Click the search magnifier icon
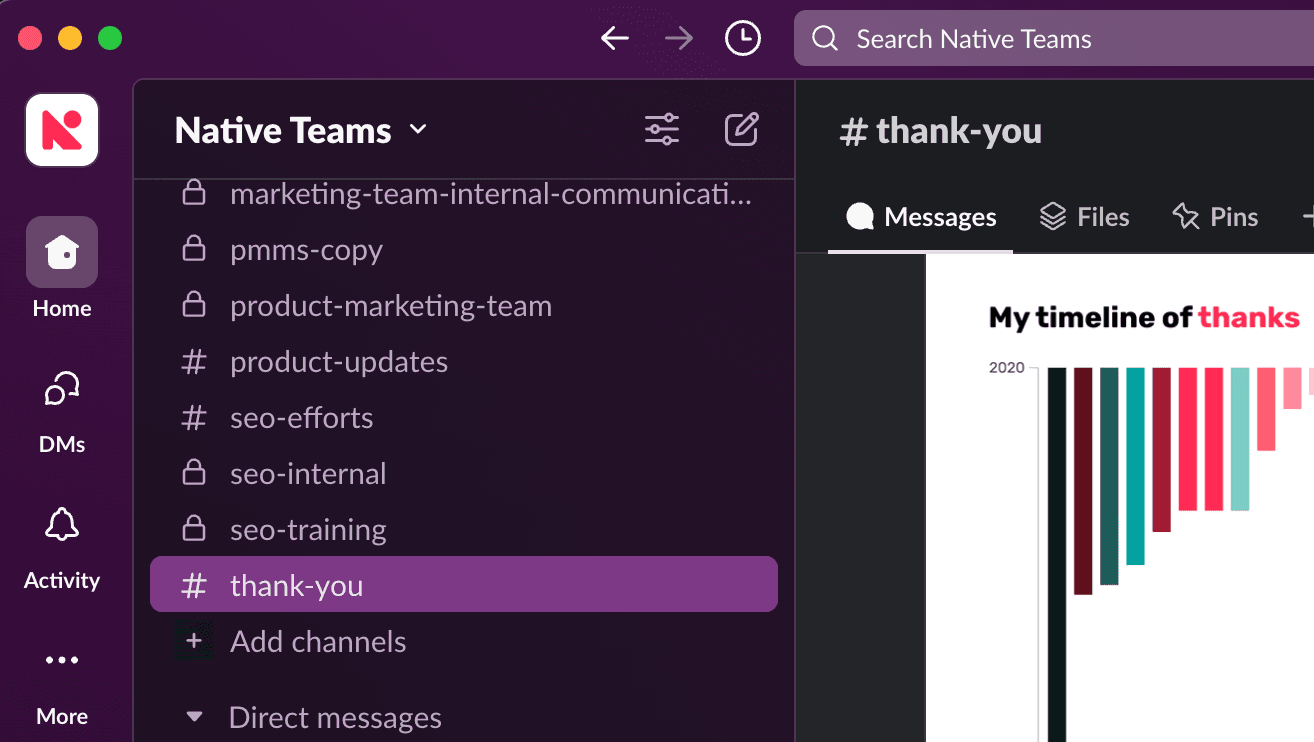Image resolution: width=1314 pixels, height=742 pixels. (825, 39)
